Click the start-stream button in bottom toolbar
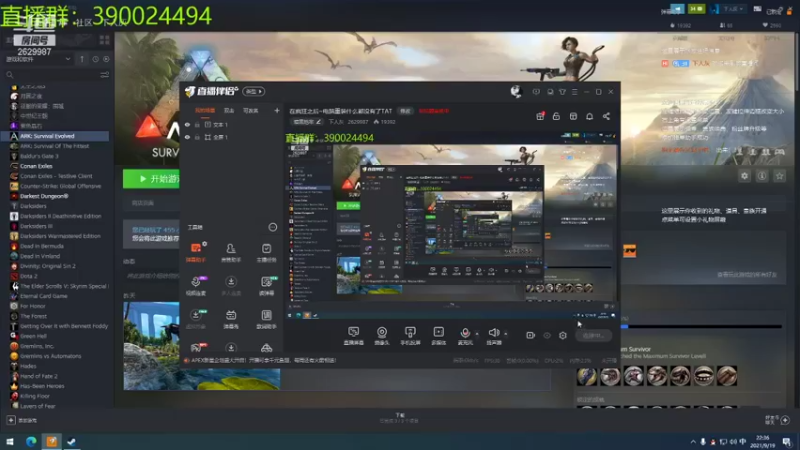 point(593,335)
